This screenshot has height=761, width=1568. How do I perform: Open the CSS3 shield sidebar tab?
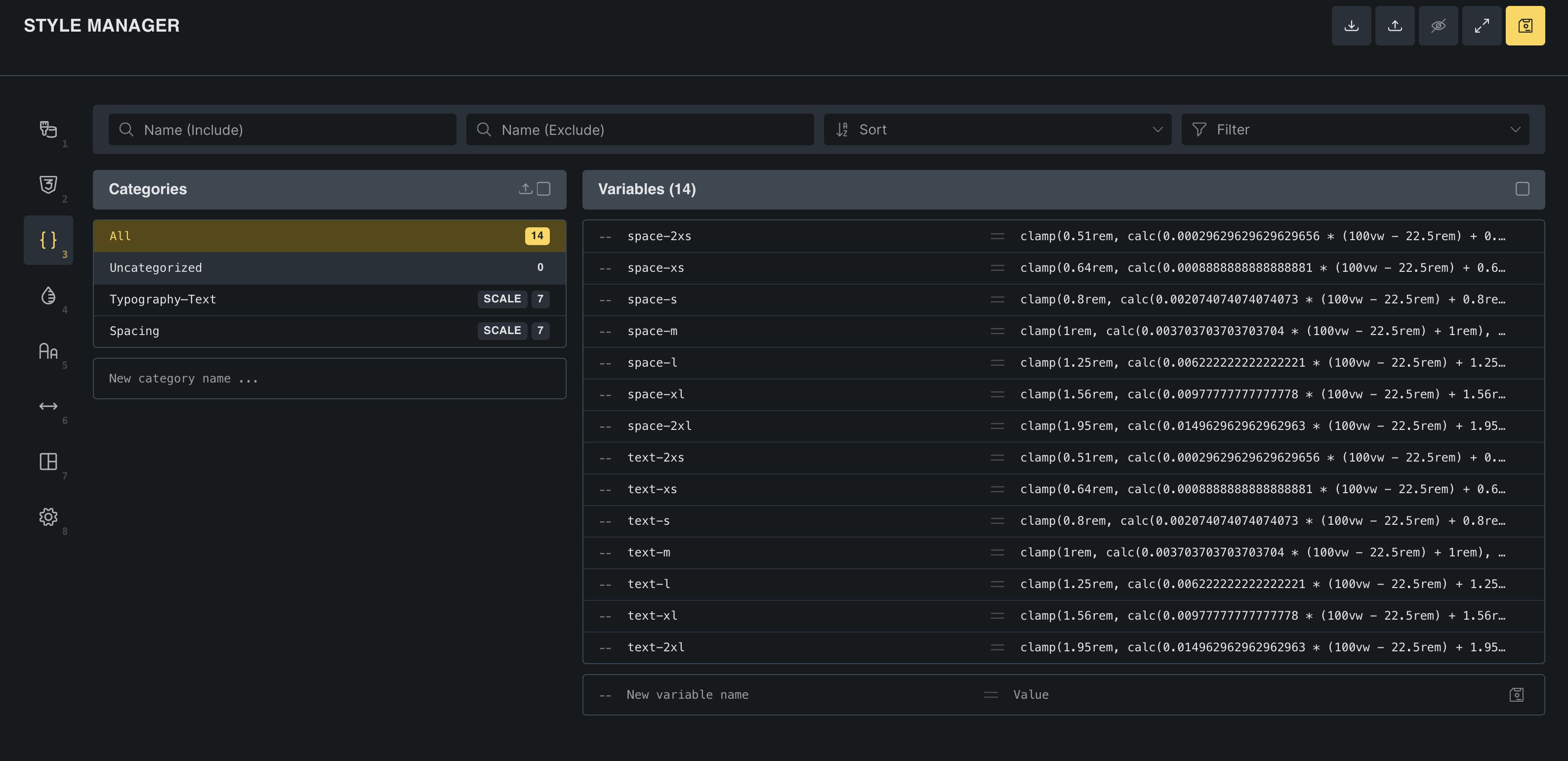[x=48, y=184]
